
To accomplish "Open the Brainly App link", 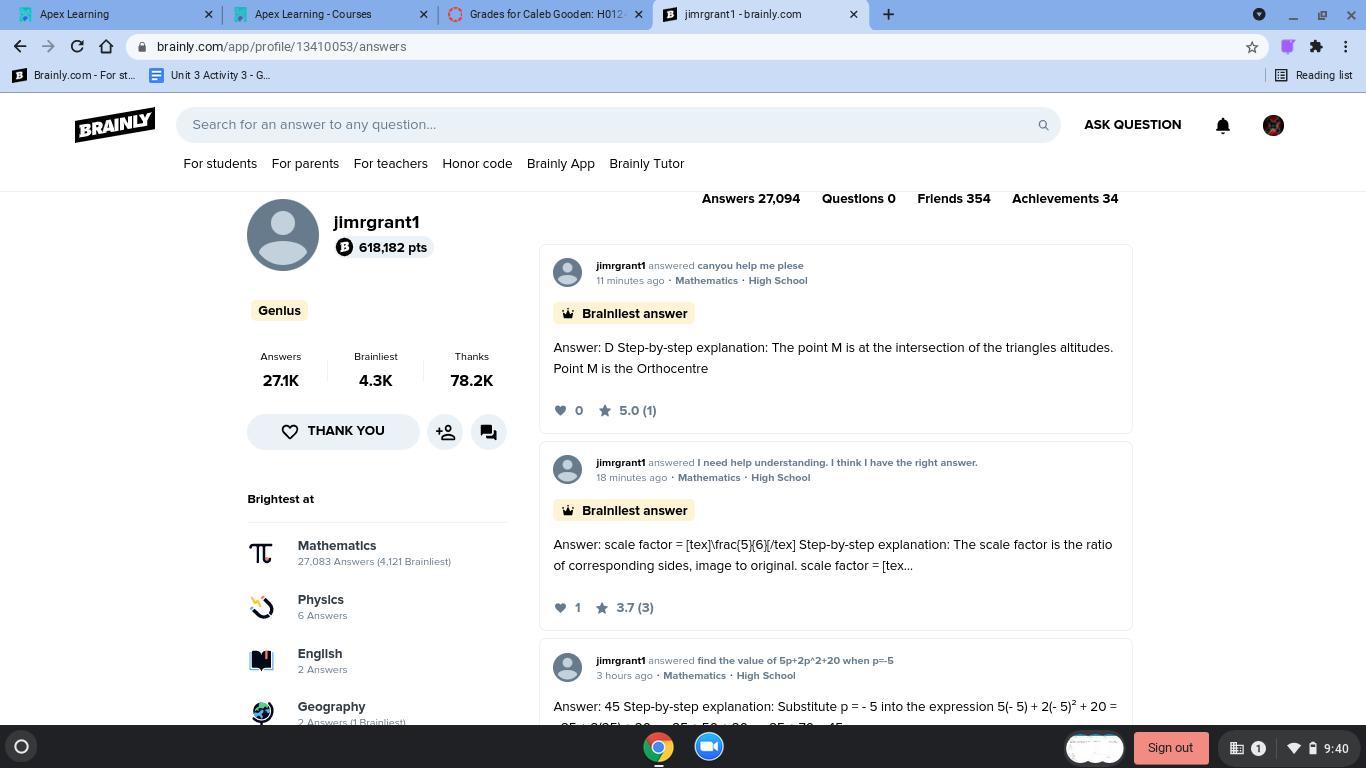I will pyautogui.click(x=560, y=163).
